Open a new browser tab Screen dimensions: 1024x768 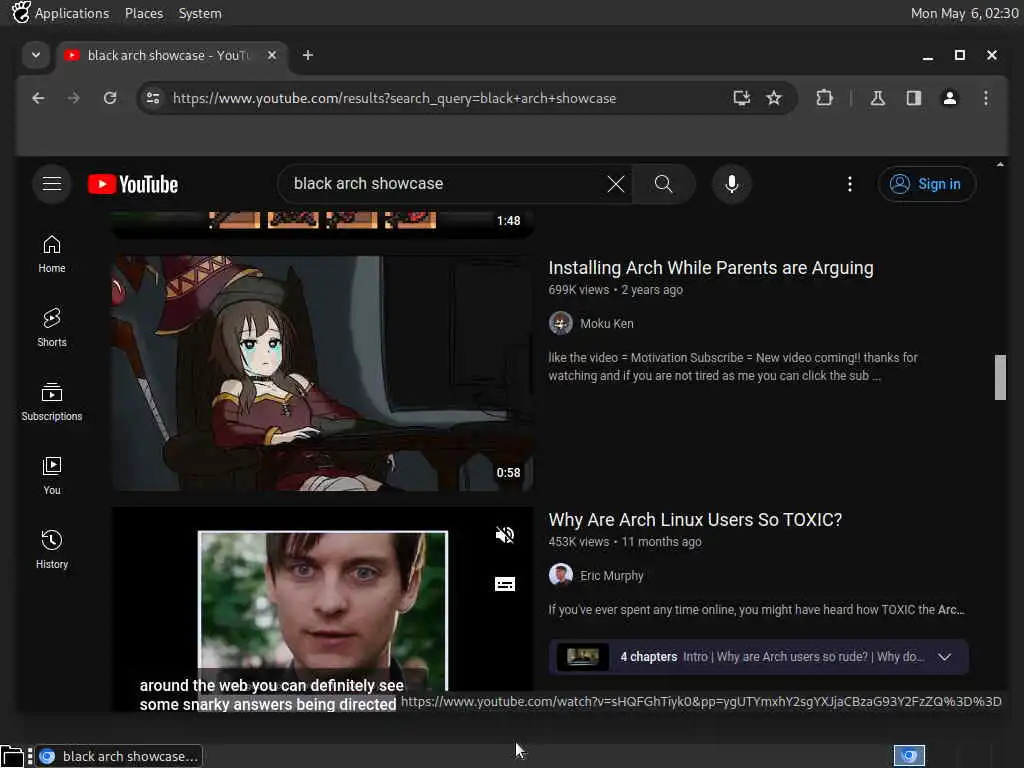click(308, 56)
